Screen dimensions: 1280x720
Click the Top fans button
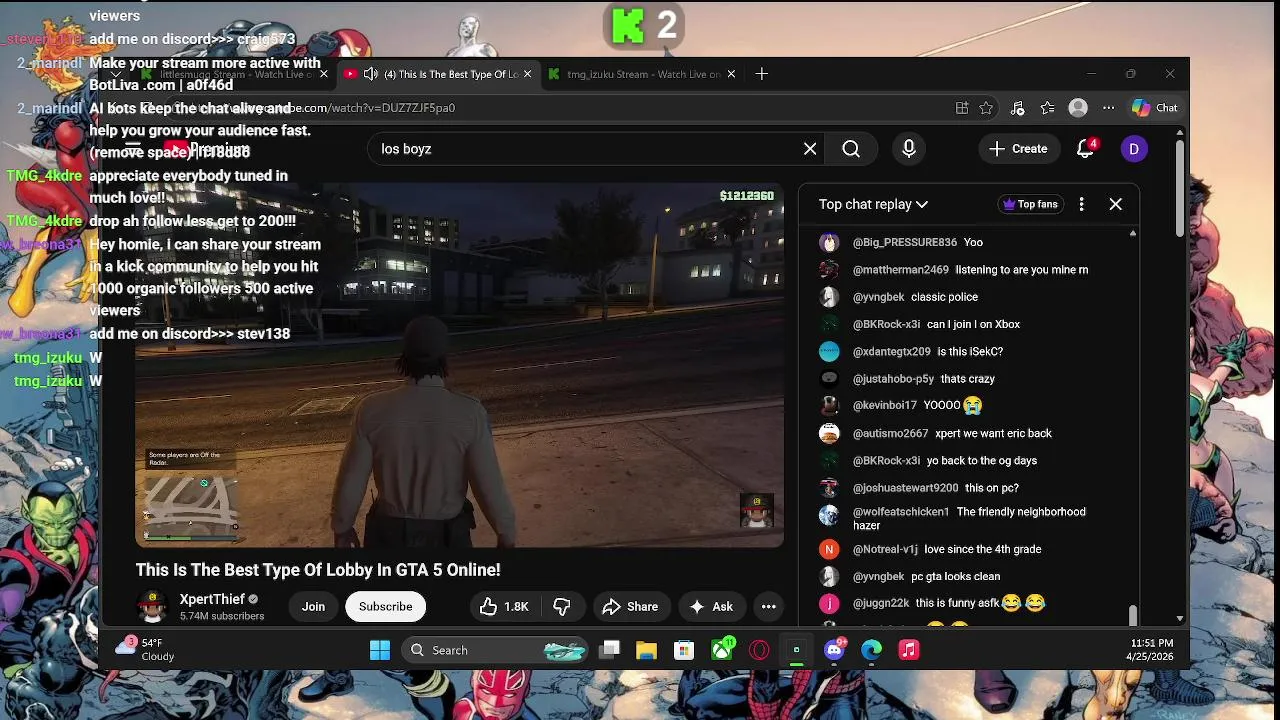point(1030,204)
